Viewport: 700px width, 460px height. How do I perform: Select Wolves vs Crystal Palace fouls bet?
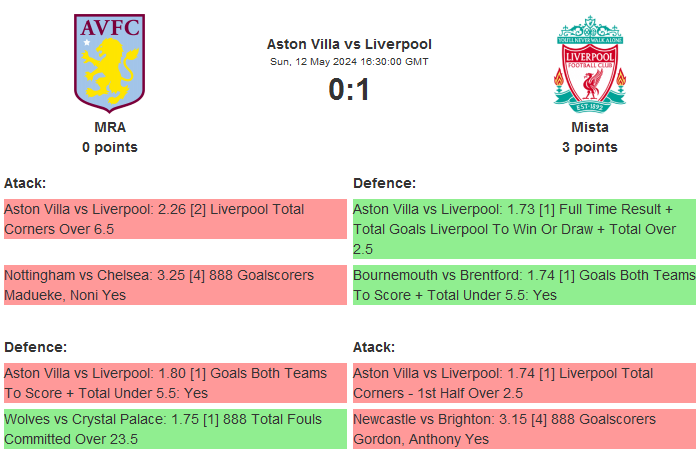click(x=174, y=429)
